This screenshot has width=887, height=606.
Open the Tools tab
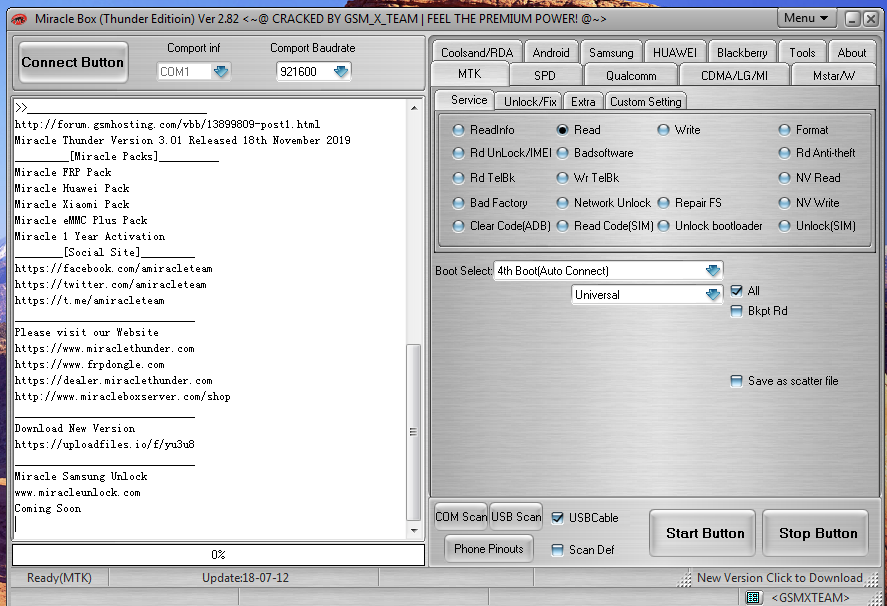[x=802, y=53]
